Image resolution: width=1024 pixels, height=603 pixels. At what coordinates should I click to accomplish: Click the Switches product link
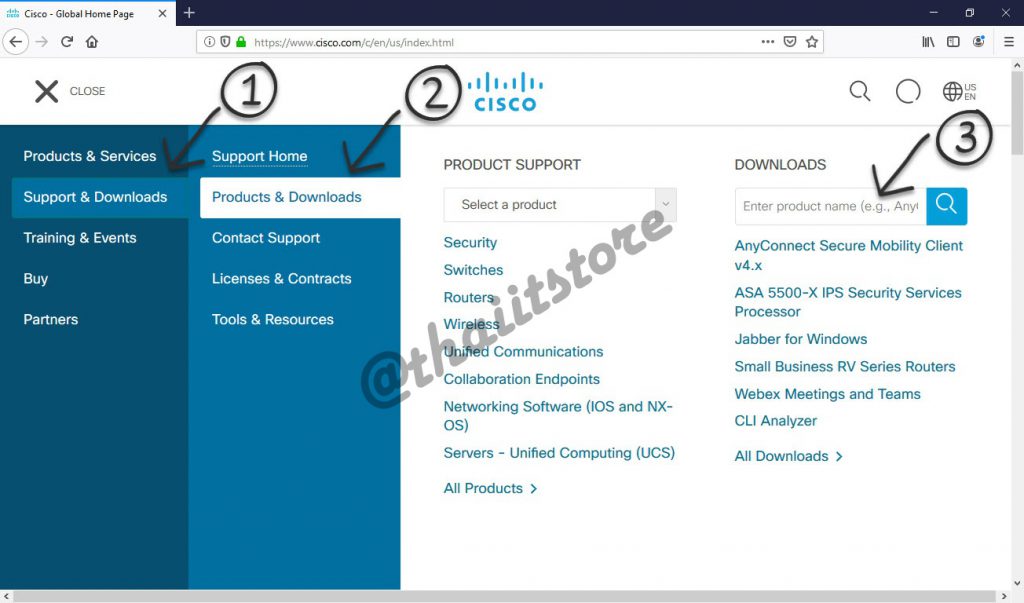(473, 270)
